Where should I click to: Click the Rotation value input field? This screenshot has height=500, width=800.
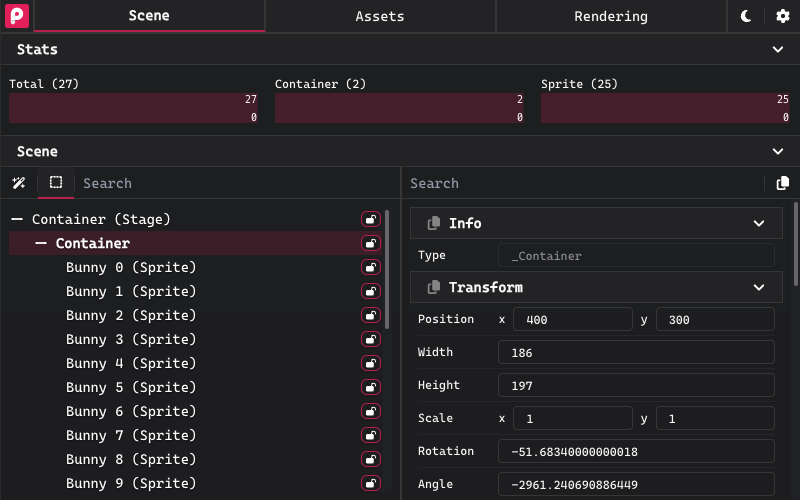[636, 451]
